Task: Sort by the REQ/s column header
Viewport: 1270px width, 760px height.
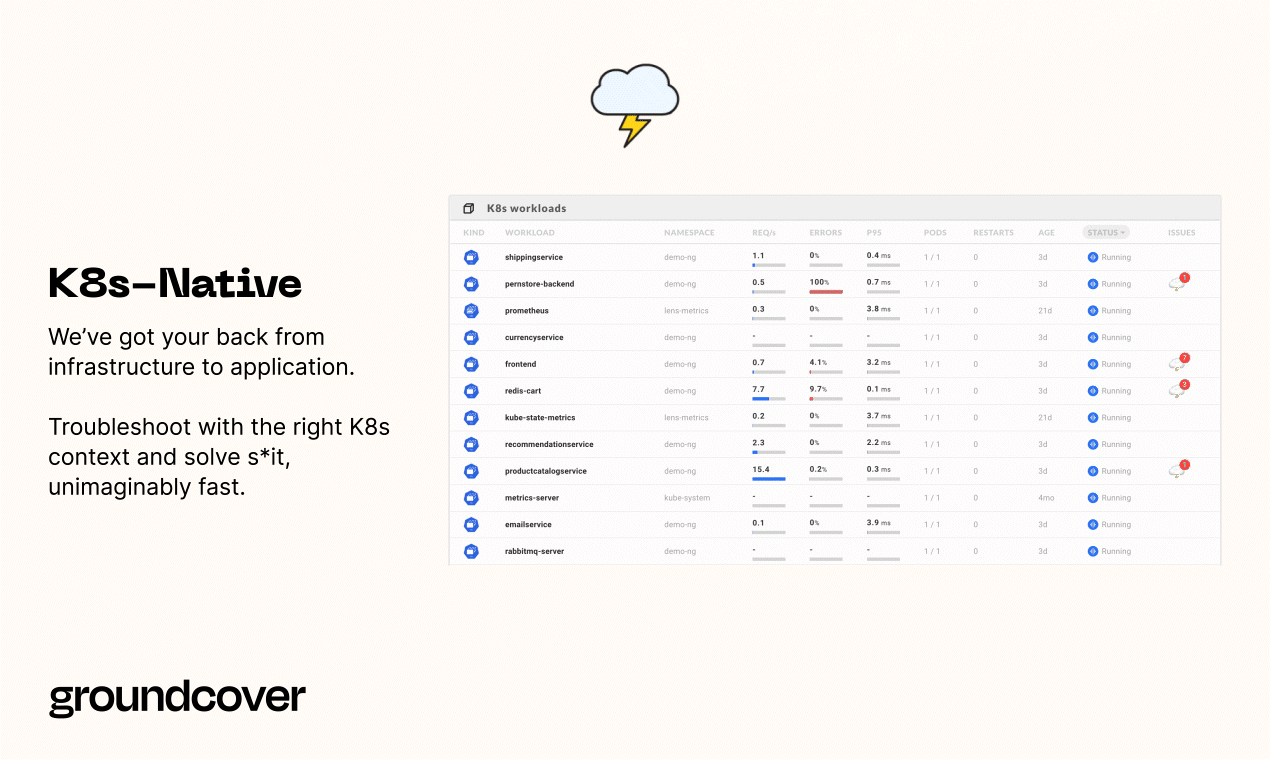Action: pyautogui.click(x=764, y=233)
